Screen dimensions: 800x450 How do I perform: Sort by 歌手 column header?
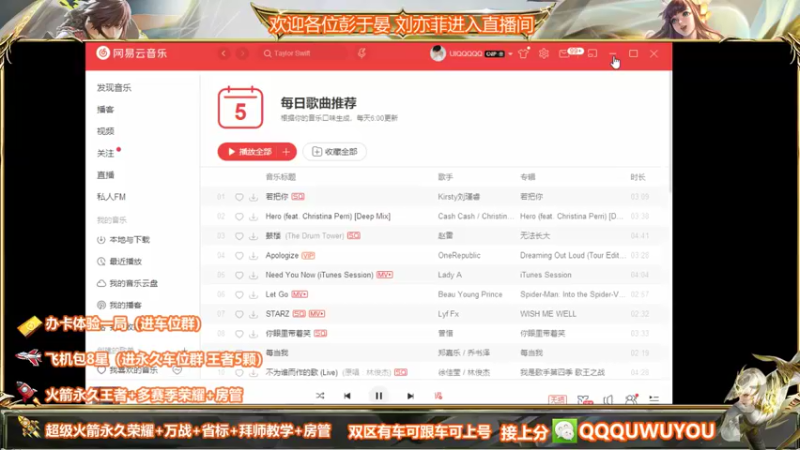[445, 177]
